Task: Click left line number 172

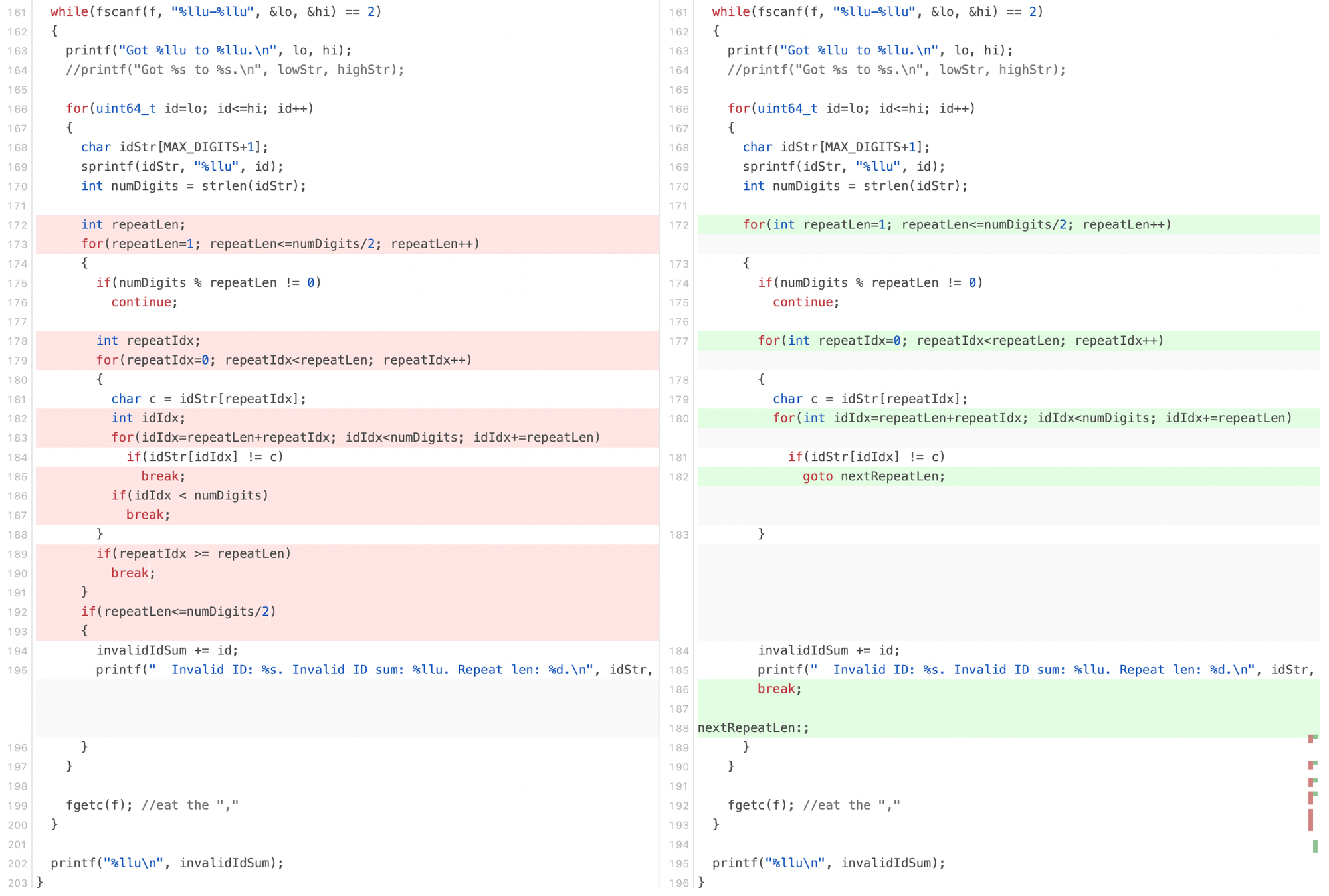Action: click(x=17, y=225)
